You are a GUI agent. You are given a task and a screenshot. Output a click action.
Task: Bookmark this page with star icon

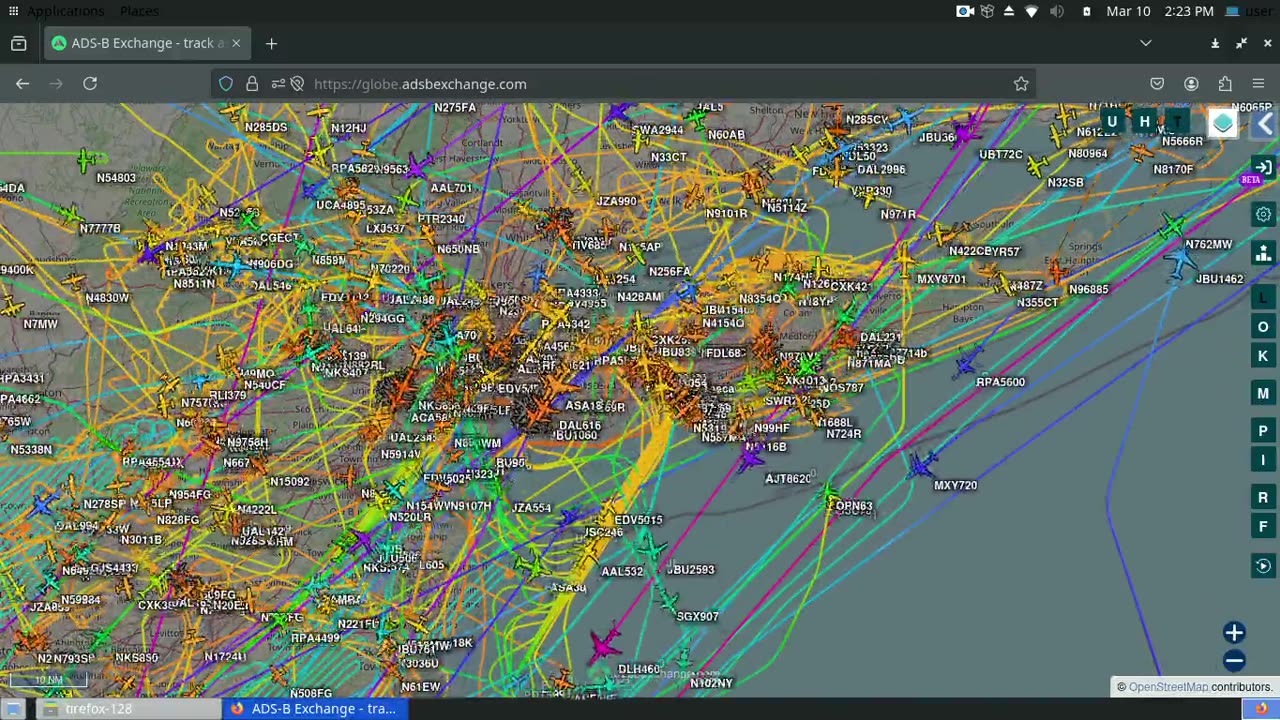tap(1021, 84)
